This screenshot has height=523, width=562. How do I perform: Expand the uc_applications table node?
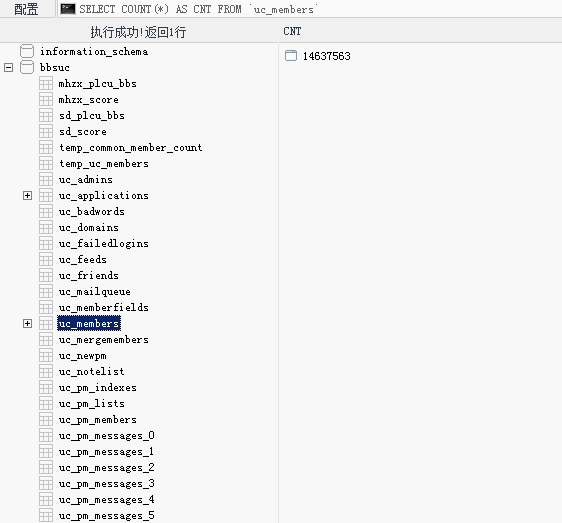click(x=27, y=195)
